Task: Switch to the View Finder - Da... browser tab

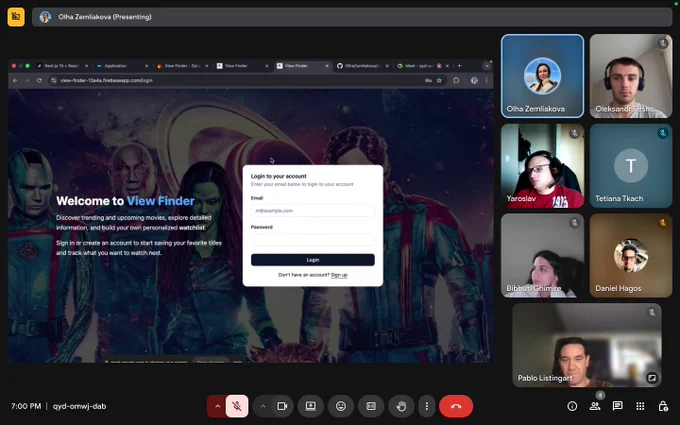Action: coord(182,66)
